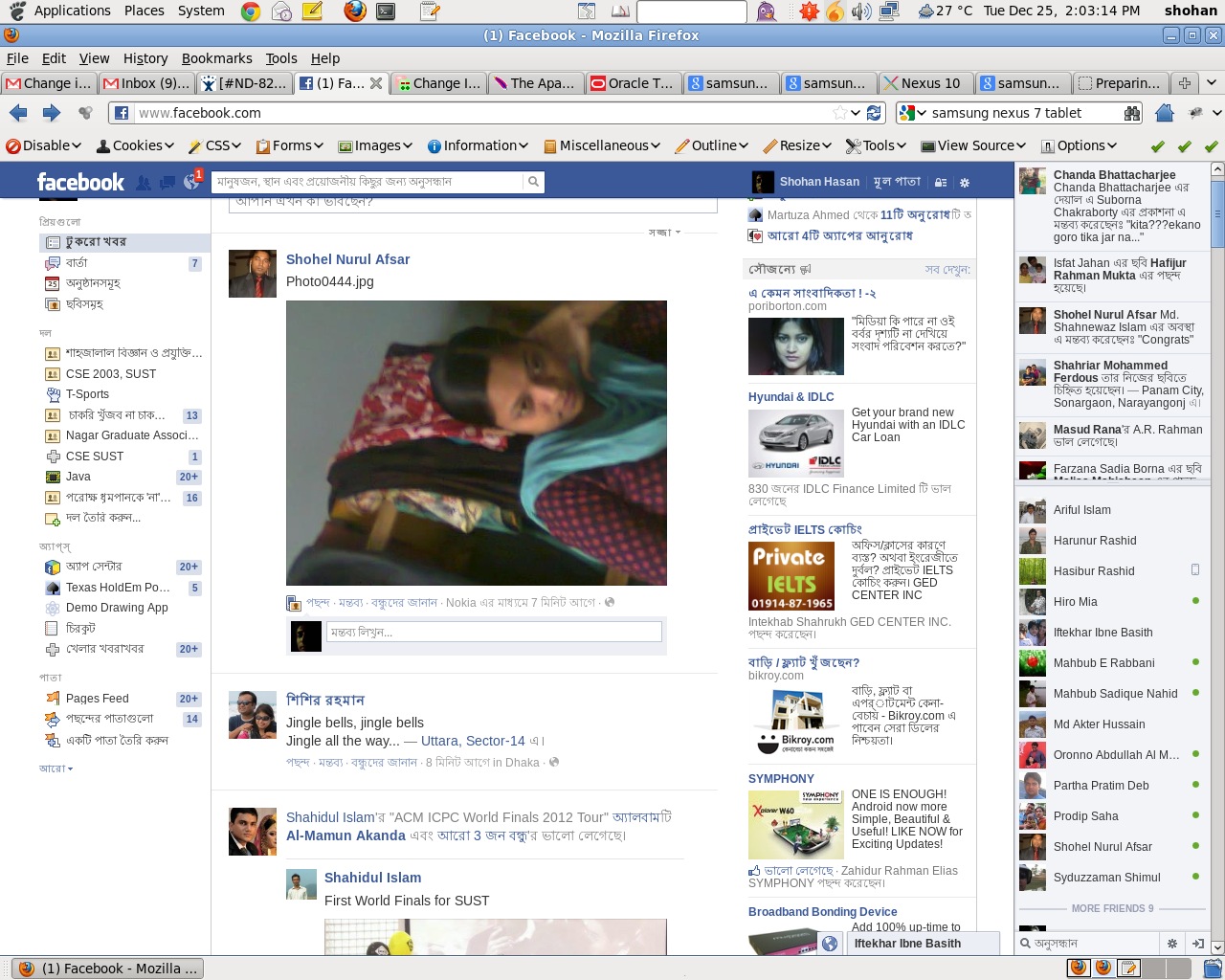Reload the page with the refresh icon
Screen dimensions: 1225x980
point(874,113)
